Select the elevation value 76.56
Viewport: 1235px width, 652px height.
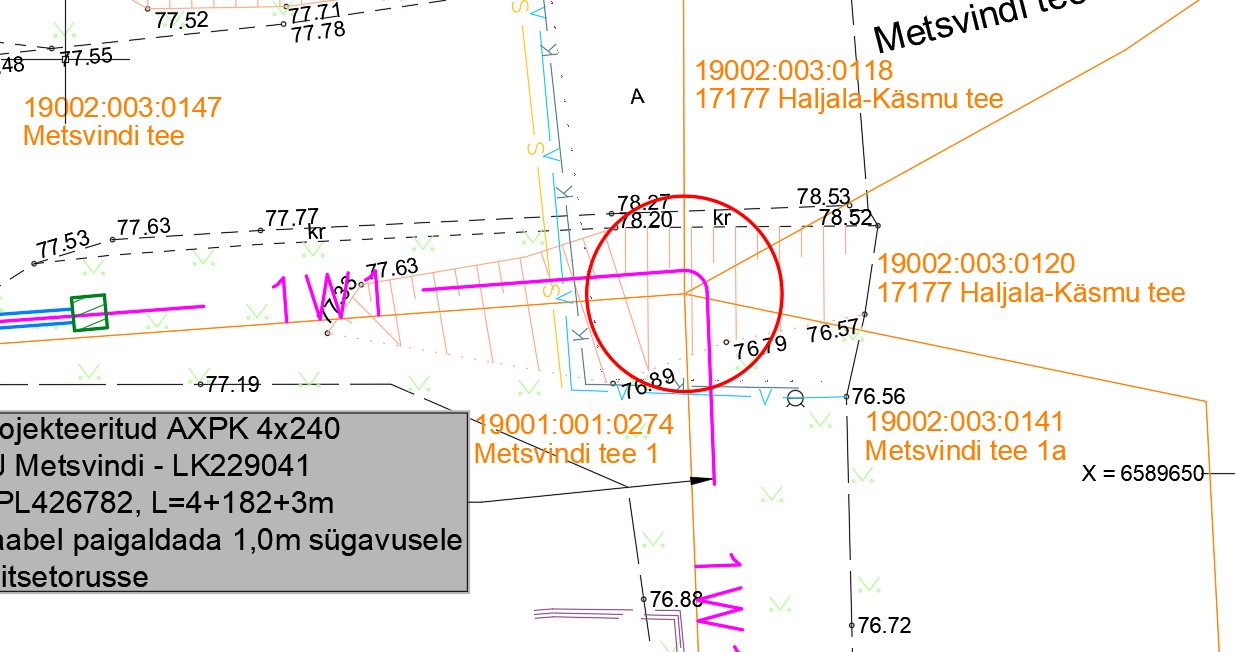pos(878,397)
